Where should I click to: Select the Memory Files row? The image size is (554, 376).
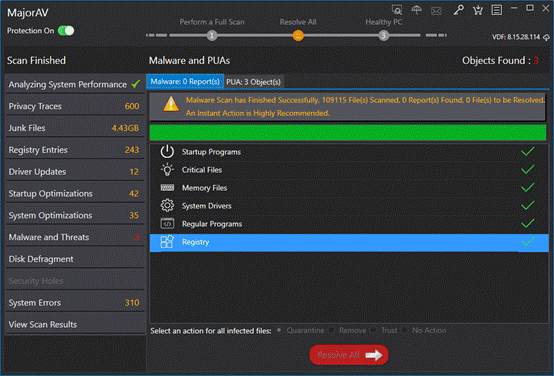(349, 188)
